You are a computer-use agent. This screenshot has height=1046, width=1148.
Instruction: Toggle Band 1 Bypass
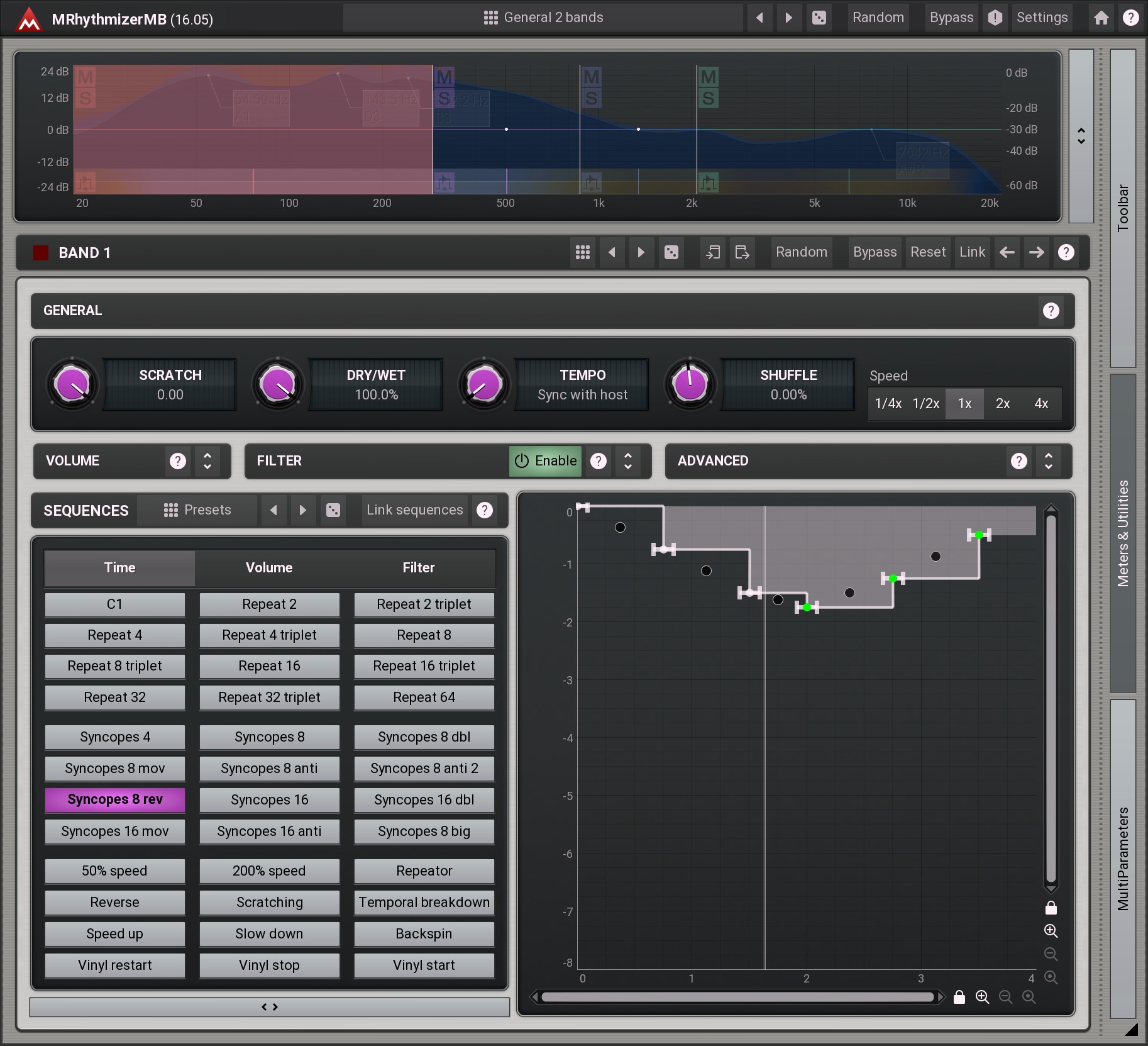pos(875,252)
